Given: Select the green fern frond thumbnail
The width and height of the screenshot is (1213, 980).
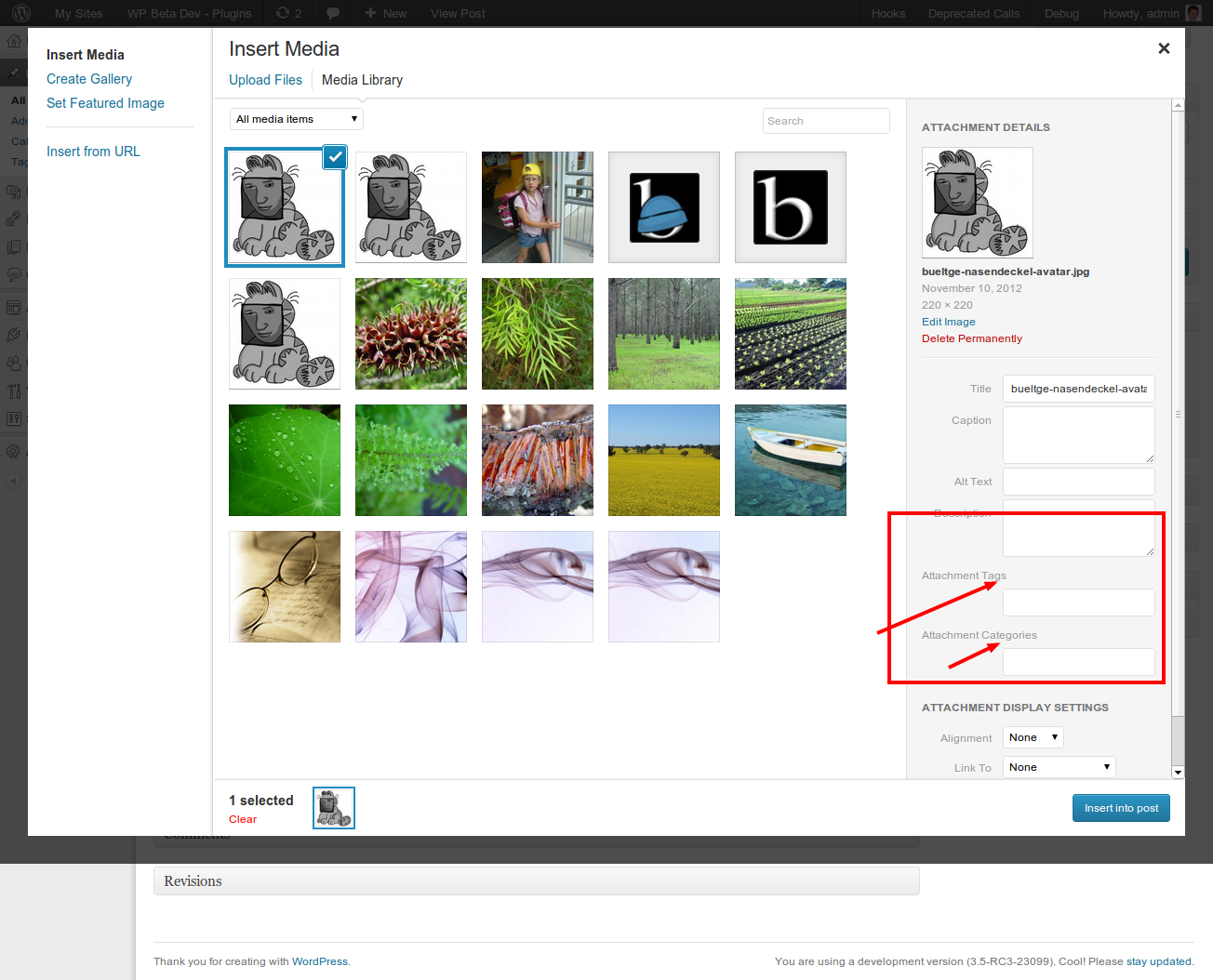Looking at the screenshot, I should (x=411, y=460).
